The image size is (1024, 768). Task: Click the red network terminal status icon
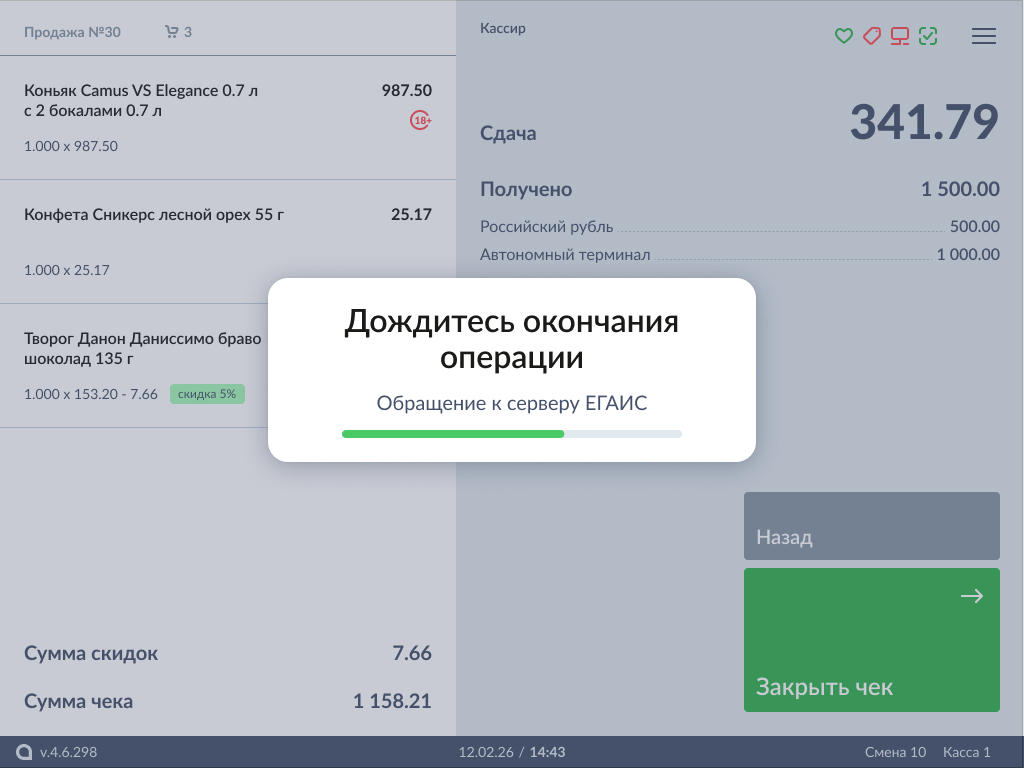coord(900,37)
